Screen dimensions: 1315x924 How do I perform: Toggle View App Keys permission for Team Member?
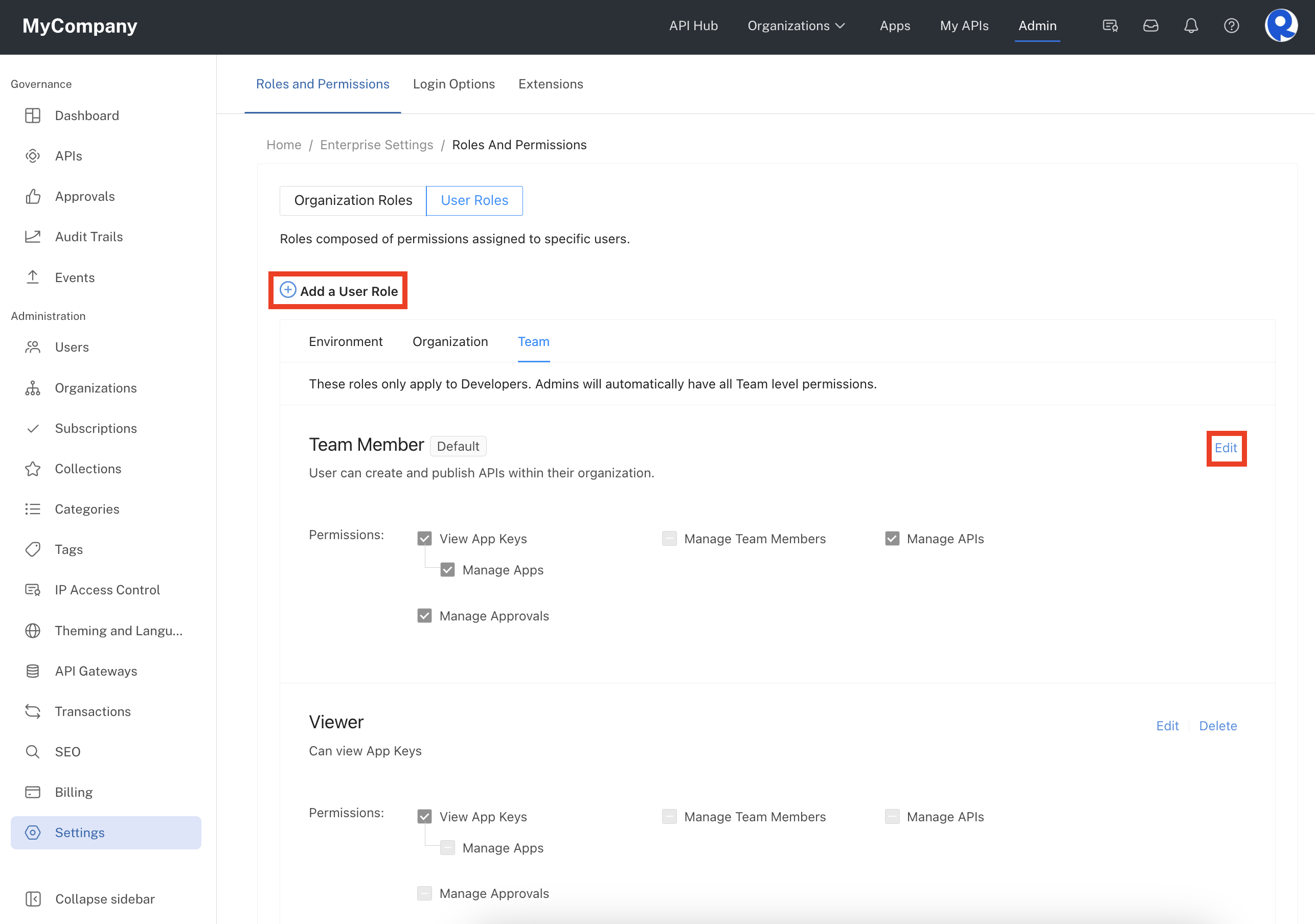point(425,538)
